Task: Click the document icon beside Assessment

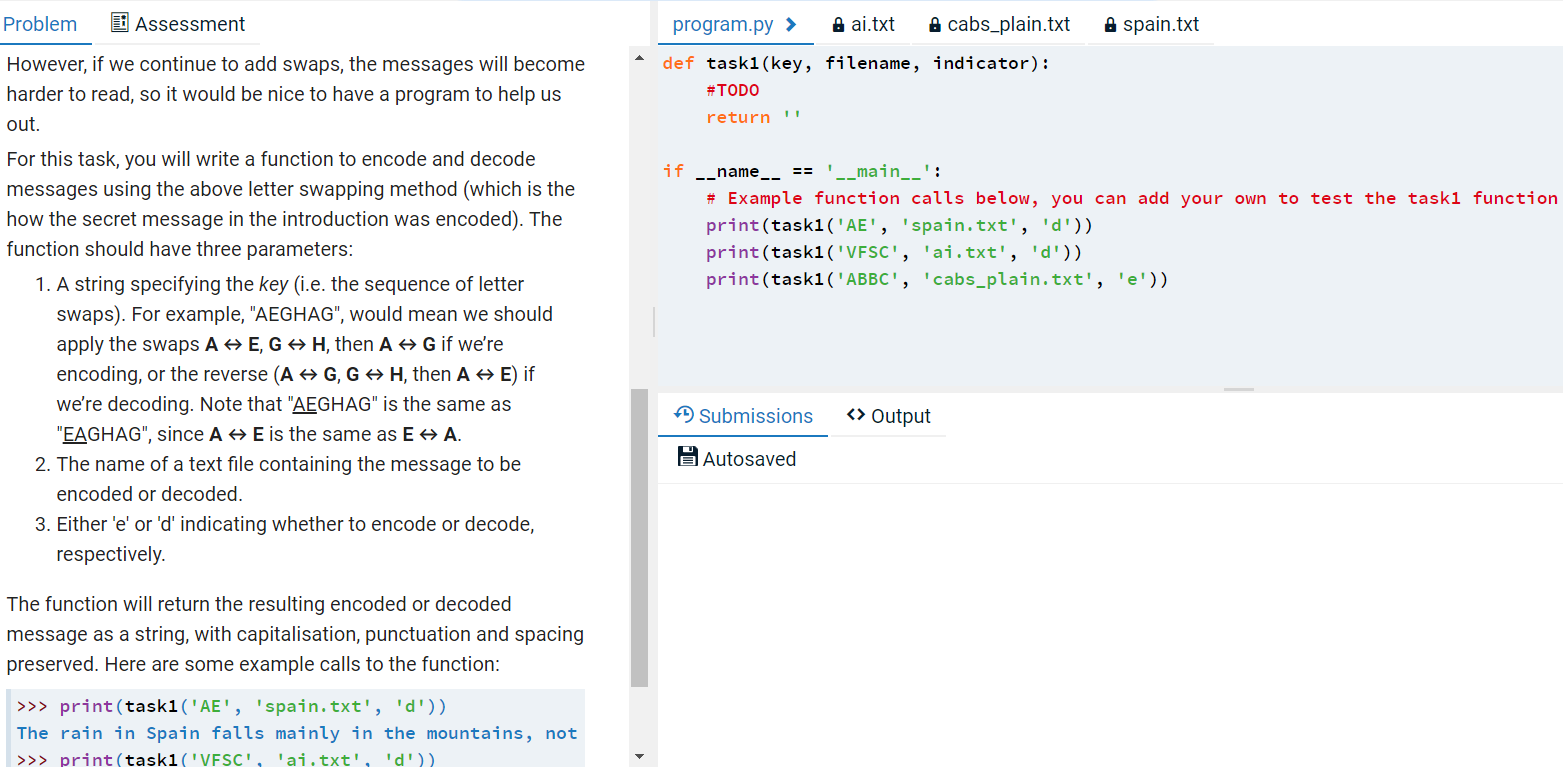Action: tap(117, 22)
